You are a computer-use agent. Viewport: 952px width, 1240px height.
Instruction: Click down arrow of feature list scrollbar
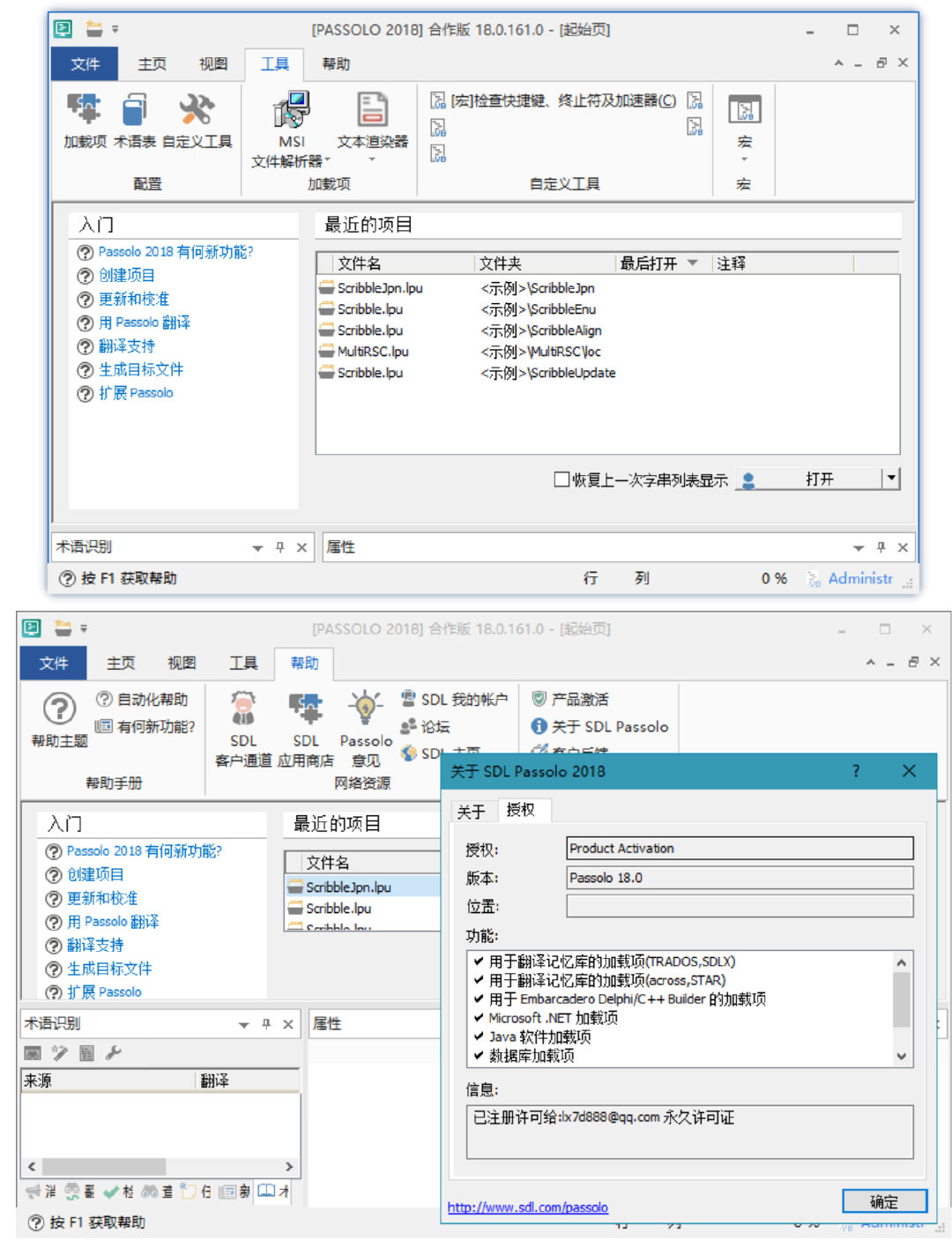click(x=901, y=1056)
